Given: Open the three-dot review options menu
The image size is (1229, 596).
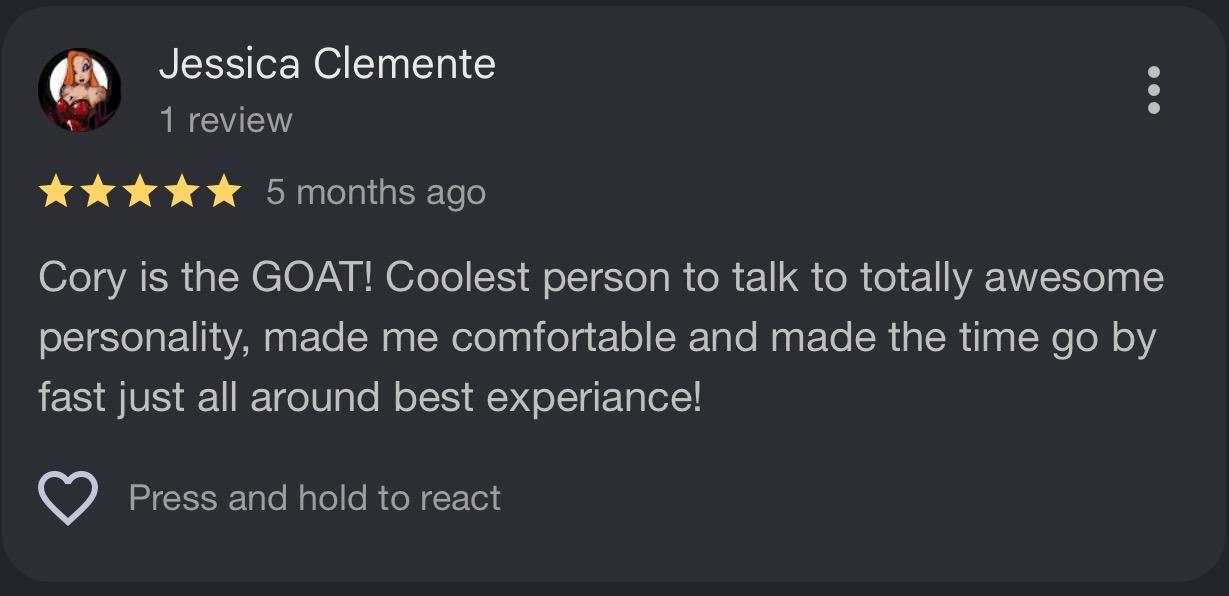Looking at the screenshot, I should coord(1153,90).
